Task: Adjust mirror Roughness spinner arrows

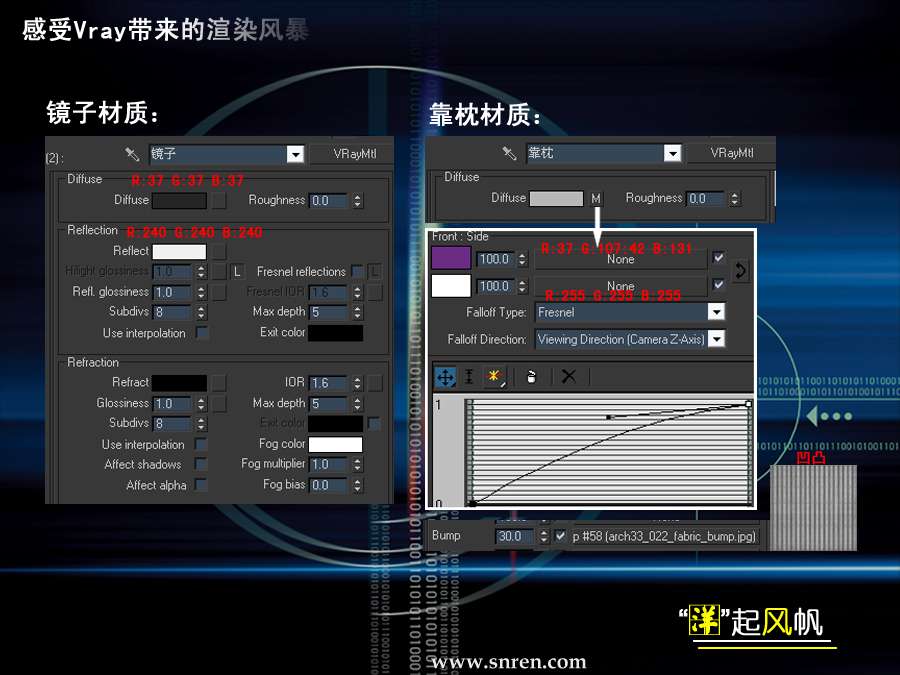Action: (358, 201)
